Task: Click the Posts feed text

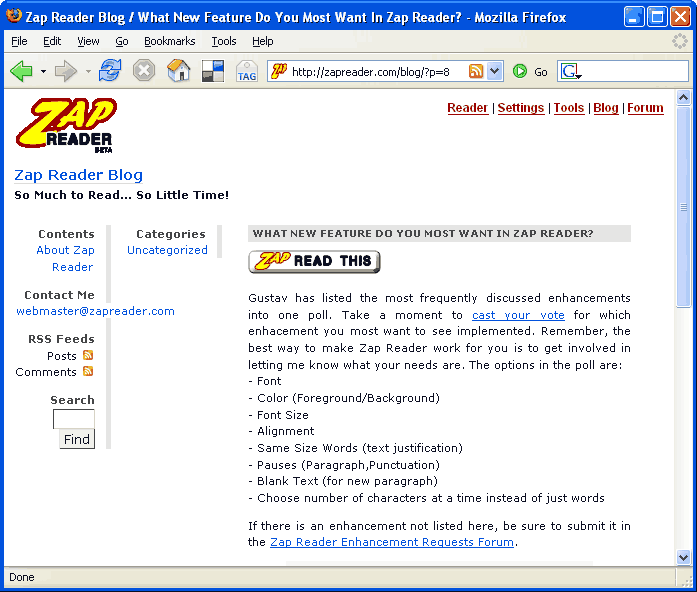Action: 62,356
